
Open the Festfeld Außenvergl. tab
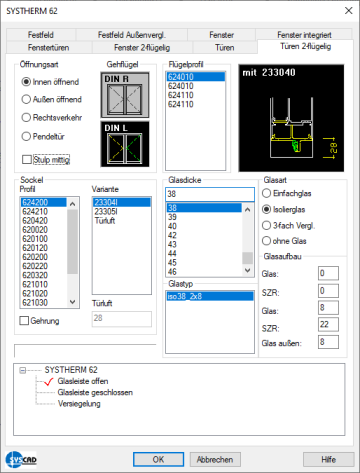131,35
